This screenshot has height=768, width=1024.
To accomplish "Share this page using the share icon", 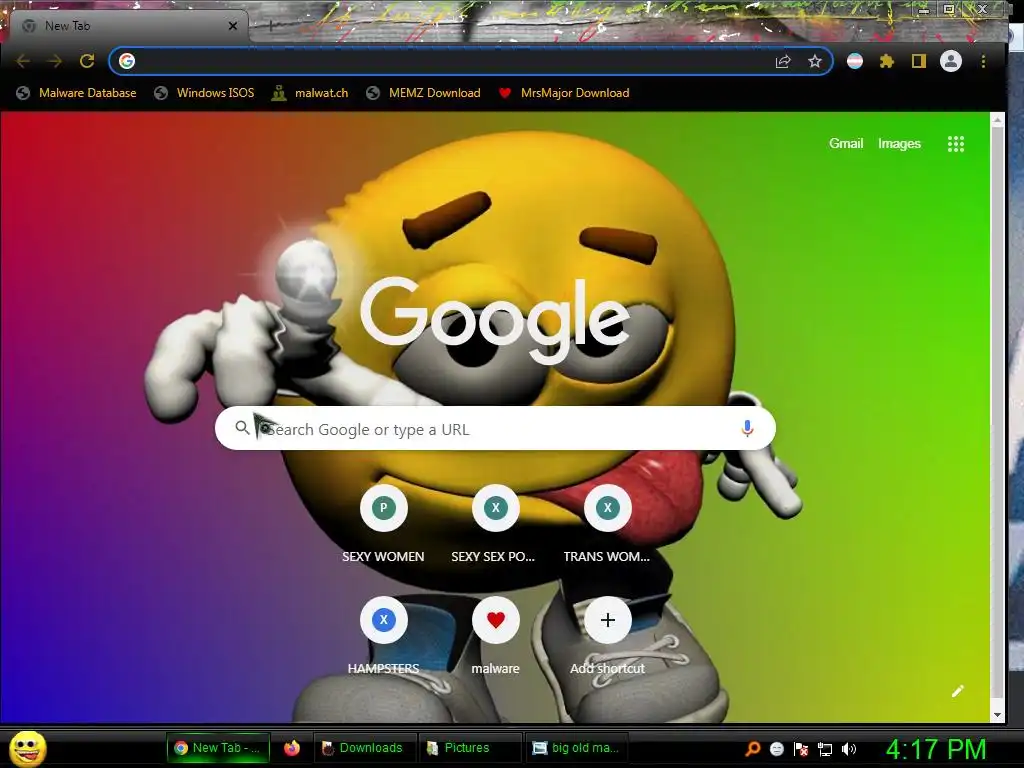I will click(783, 61).
